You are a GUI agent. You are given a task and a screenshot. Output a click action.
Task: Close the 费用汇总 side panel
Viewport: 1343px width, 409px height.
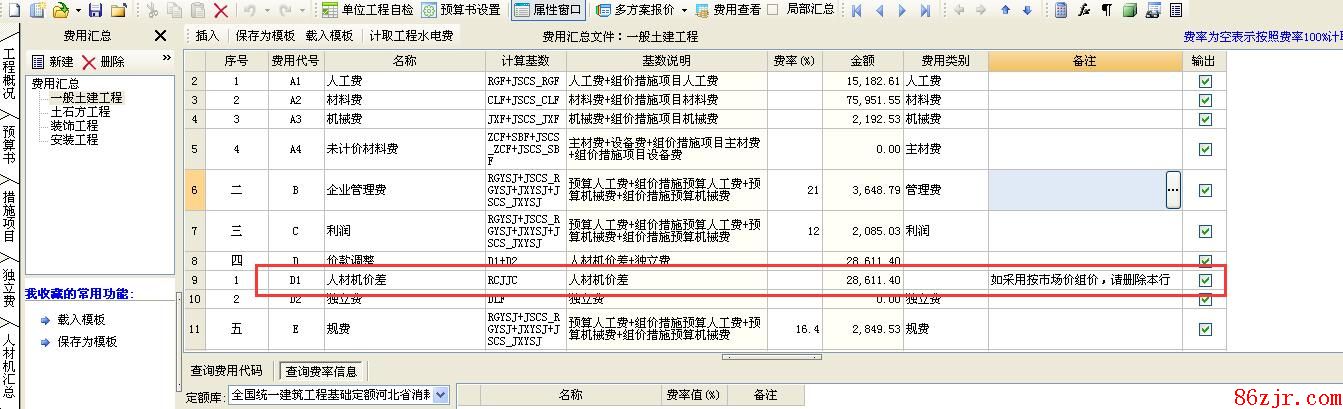[160, 36]
